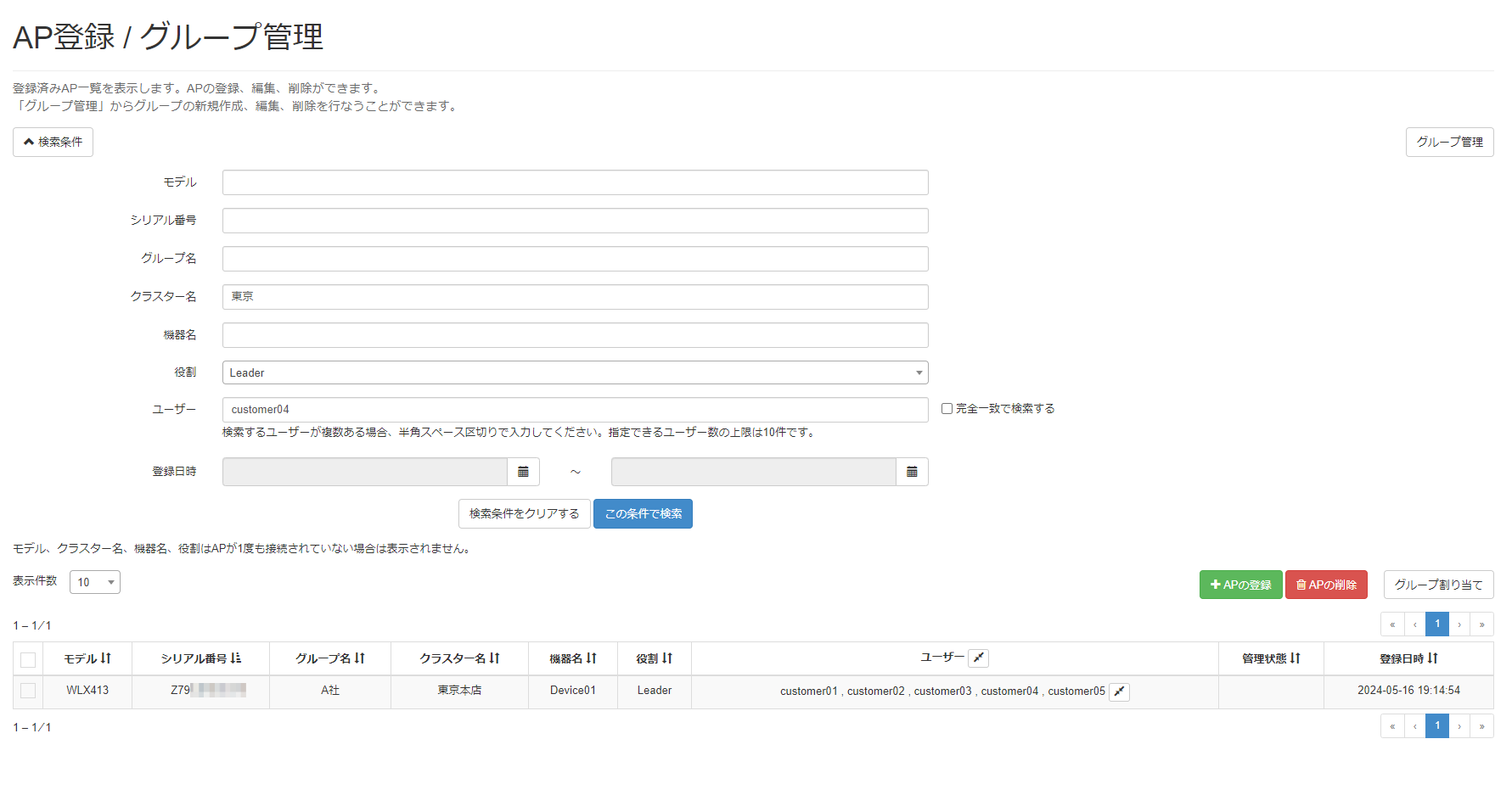Enable the 完全一致で検索する checkbox
The height and width of the screenshot is (795, 1512).
[947, 408]
